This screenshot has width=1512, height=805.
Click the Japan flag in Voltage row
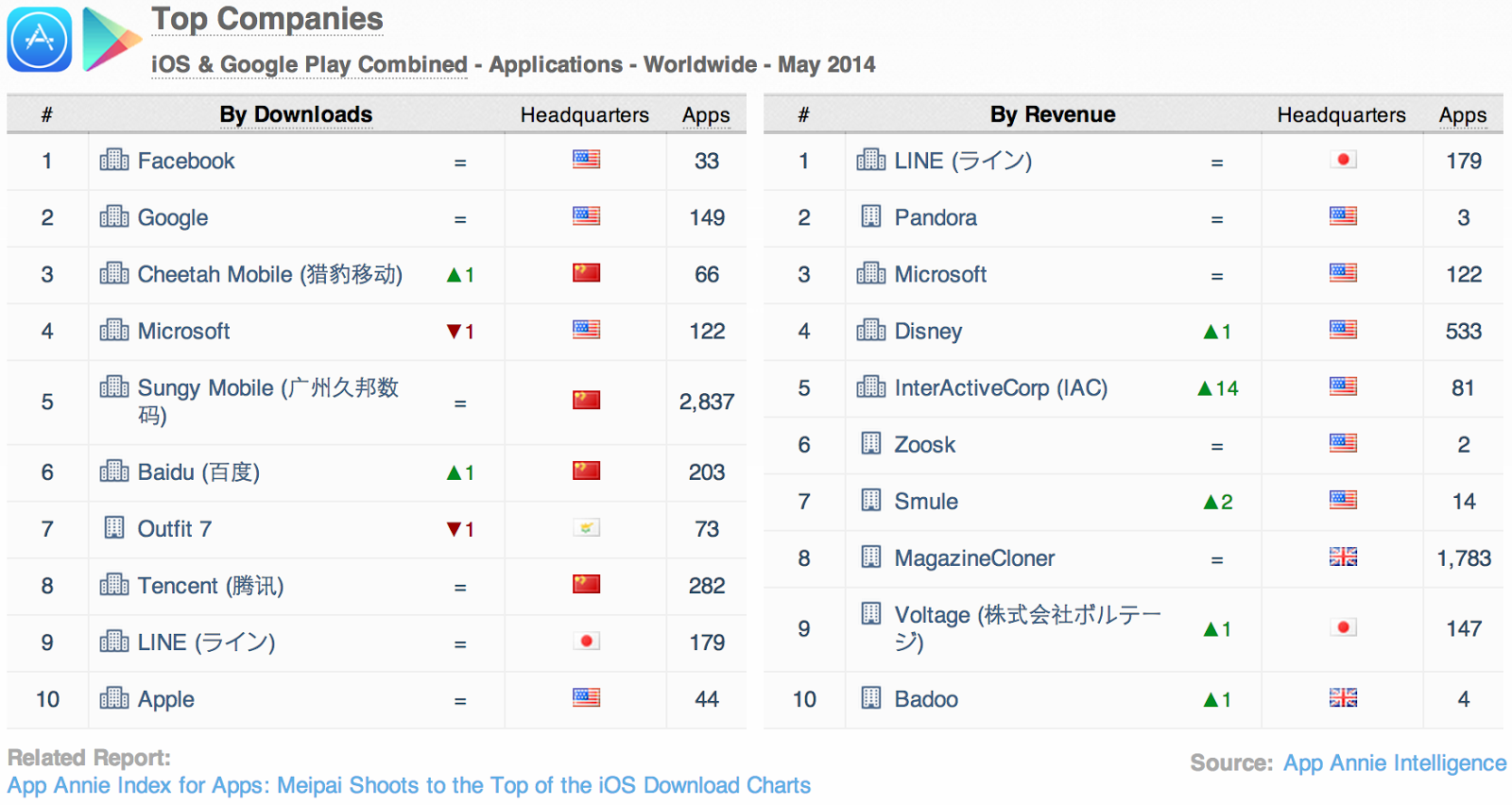coord(1343,626)
